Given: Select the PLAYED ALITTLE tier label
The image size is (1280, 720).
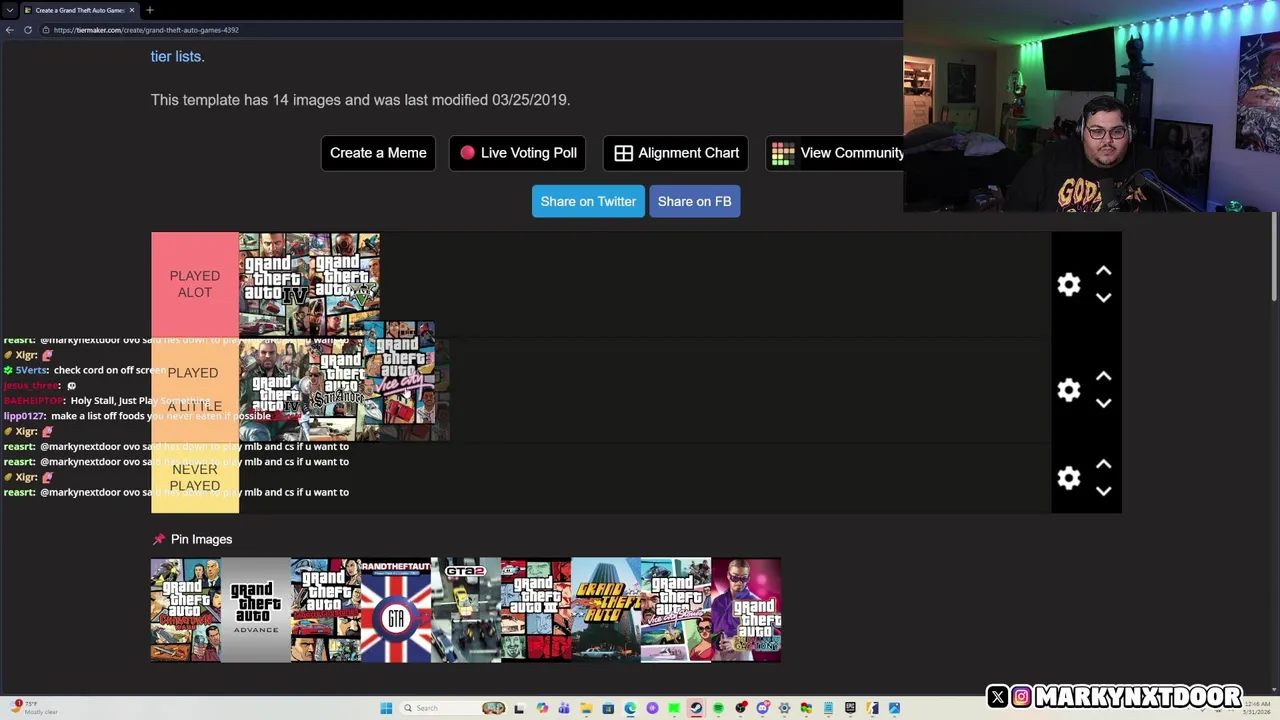Looking at the screenshot, I should 195,389.
